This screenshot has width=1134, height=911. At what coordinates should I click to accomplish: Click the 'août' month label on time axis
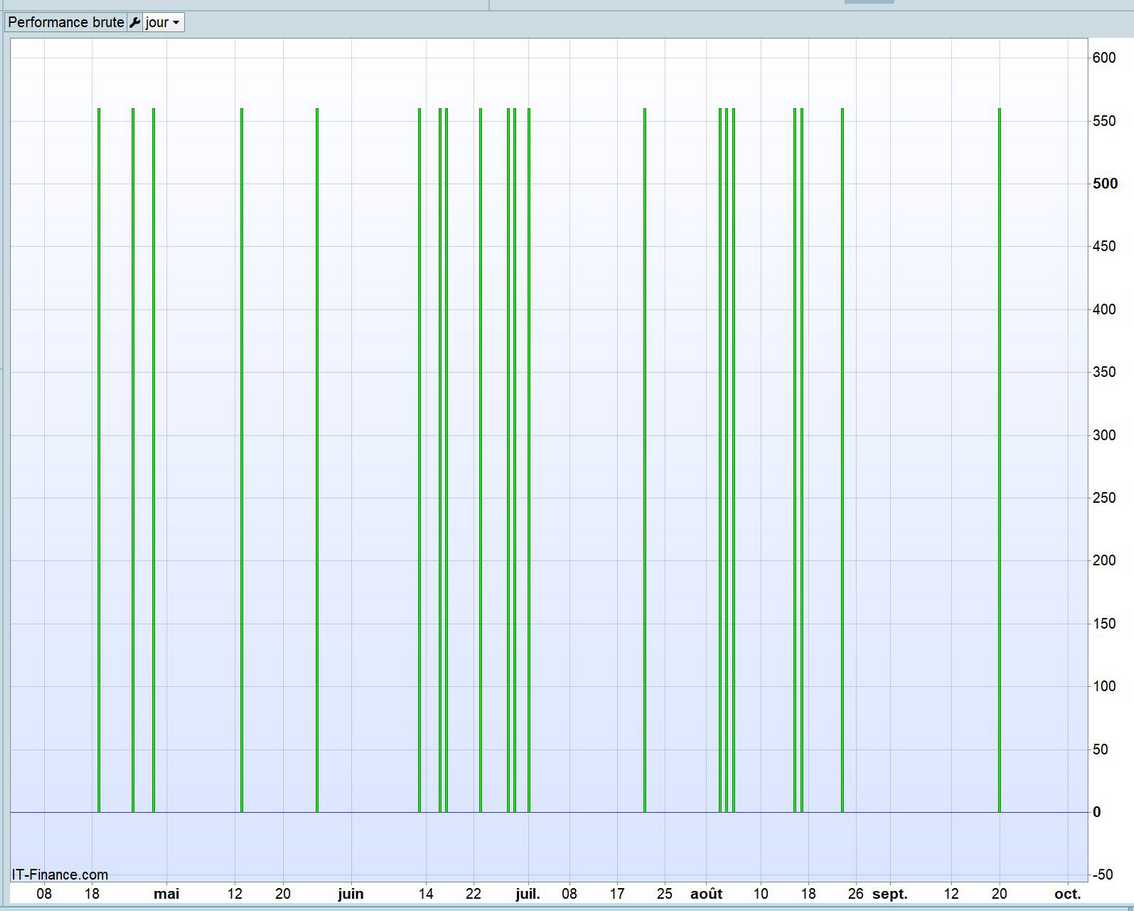(706, 894)
